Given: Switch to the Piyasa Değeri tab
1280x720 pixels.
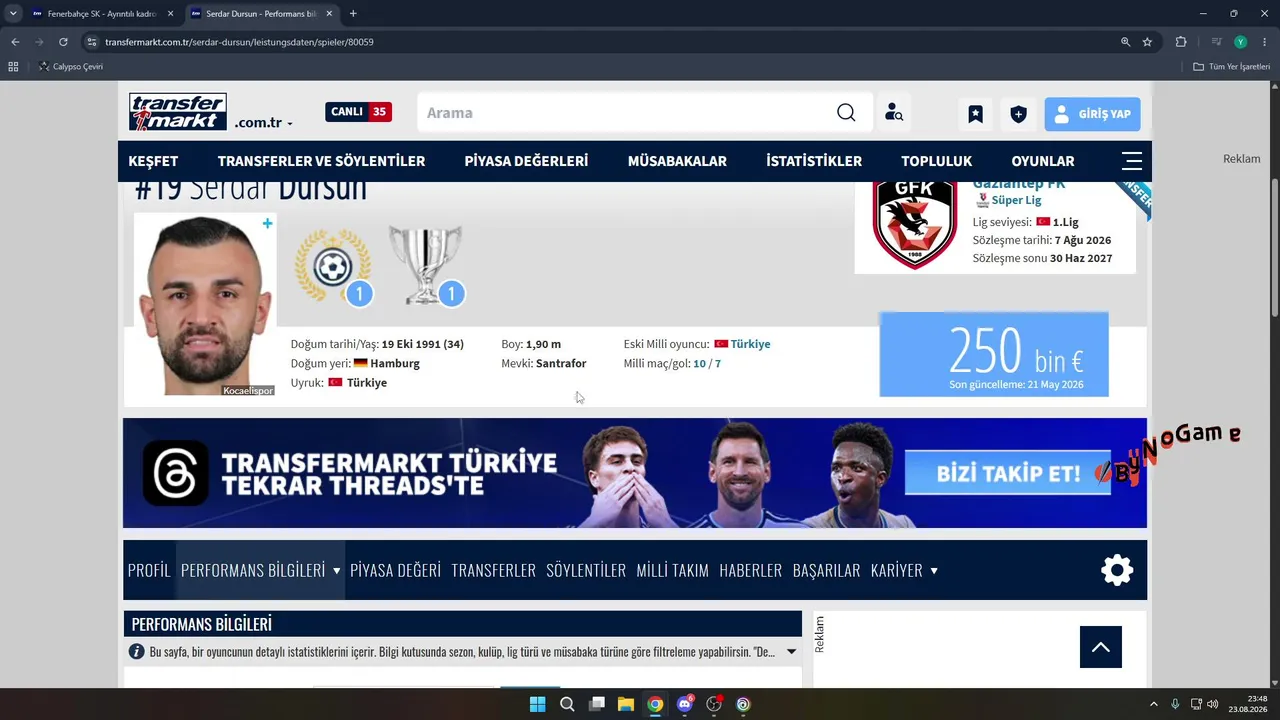Looking at the screenshot, I should [x=395, y=570].
